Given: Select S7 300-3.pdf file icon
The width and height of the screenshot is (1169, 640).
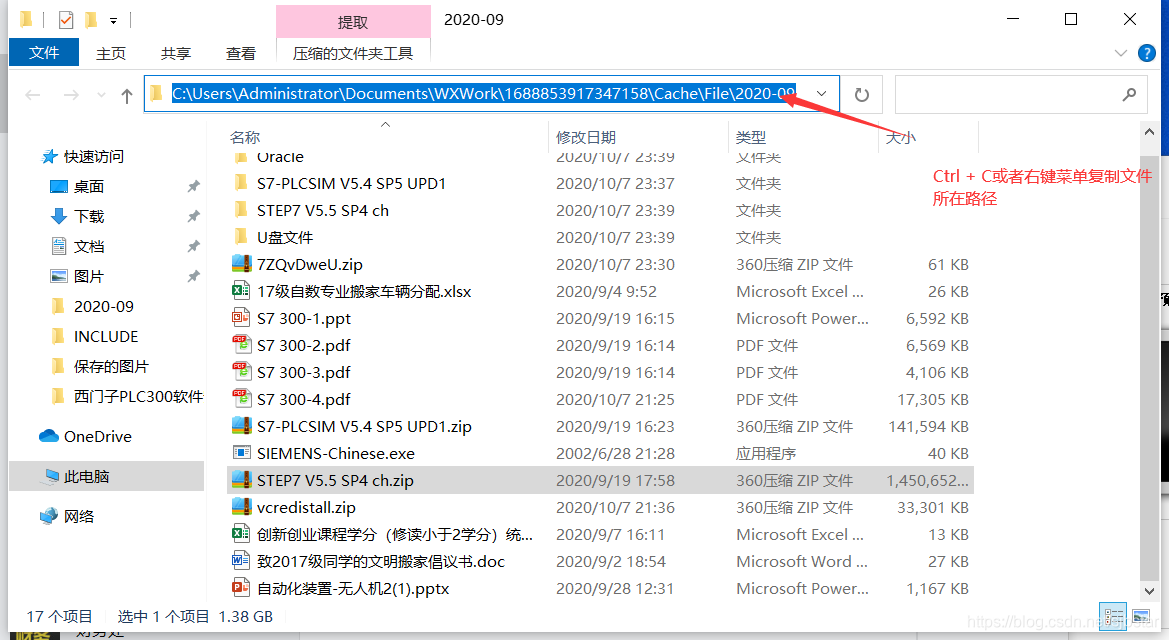Looking at the screenshot, I should [x=241, y=371].
